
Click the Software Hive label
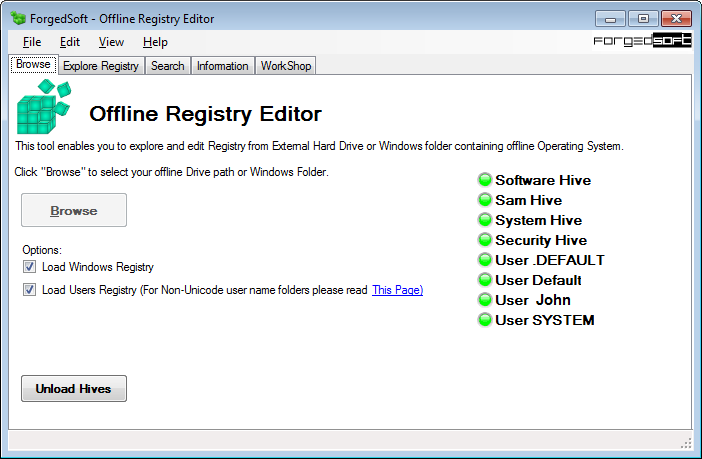tap(543, 180)
